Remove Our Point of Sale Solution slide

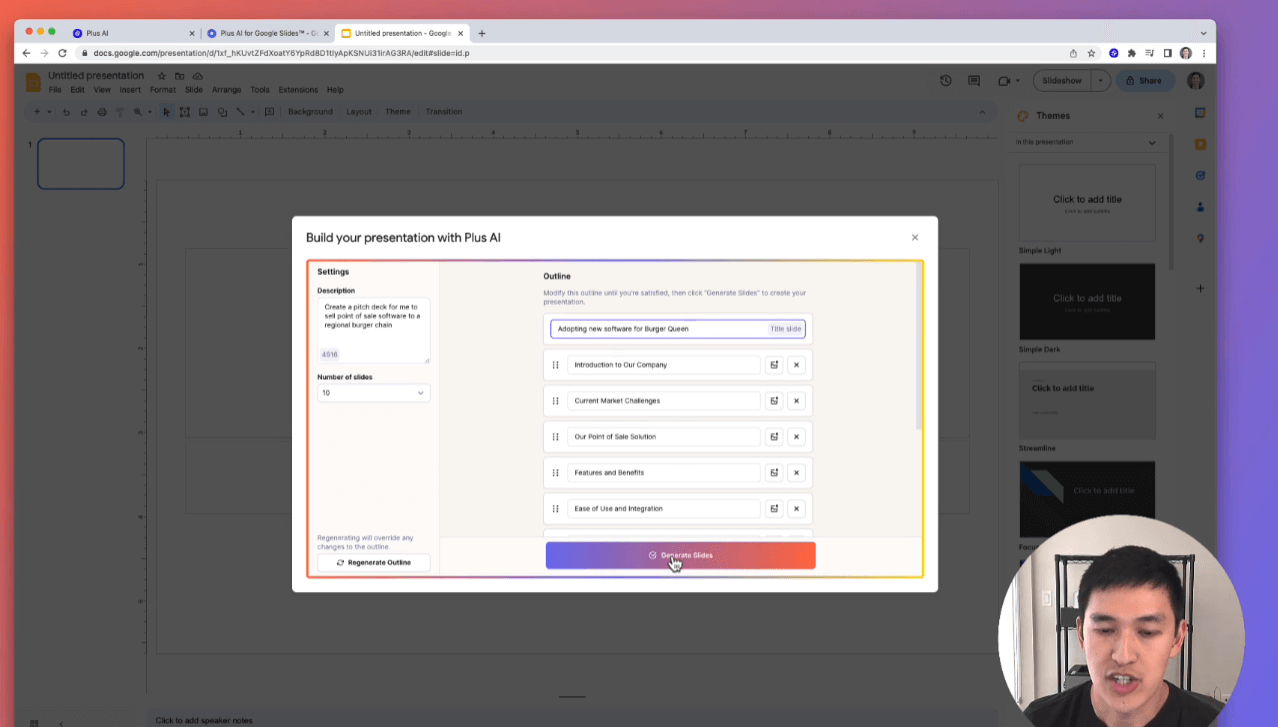(796, 437)
